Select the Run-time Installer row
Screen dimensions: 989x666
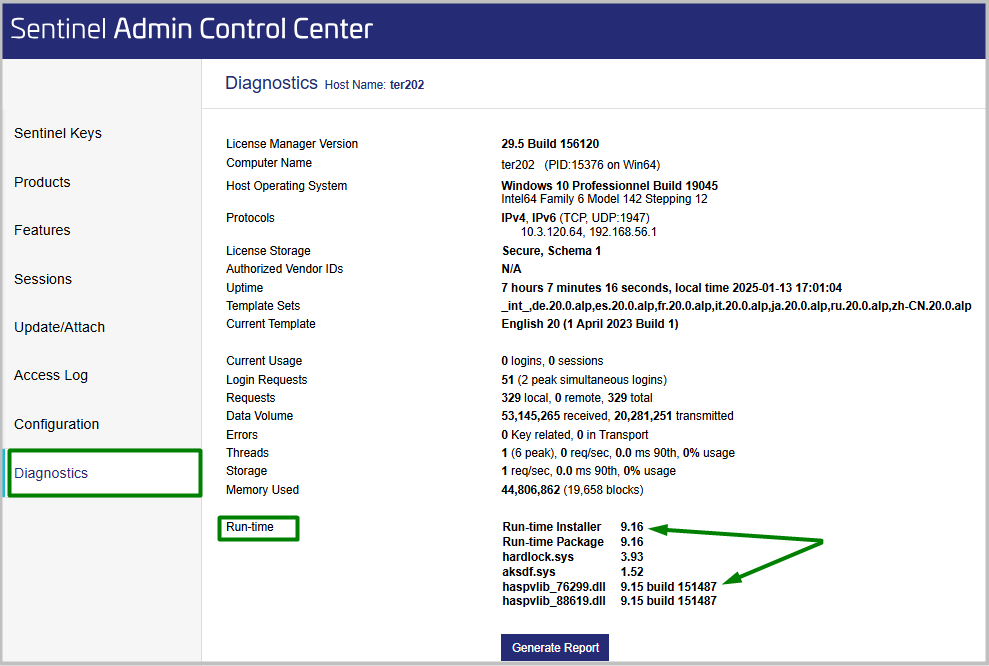[573, 527]
